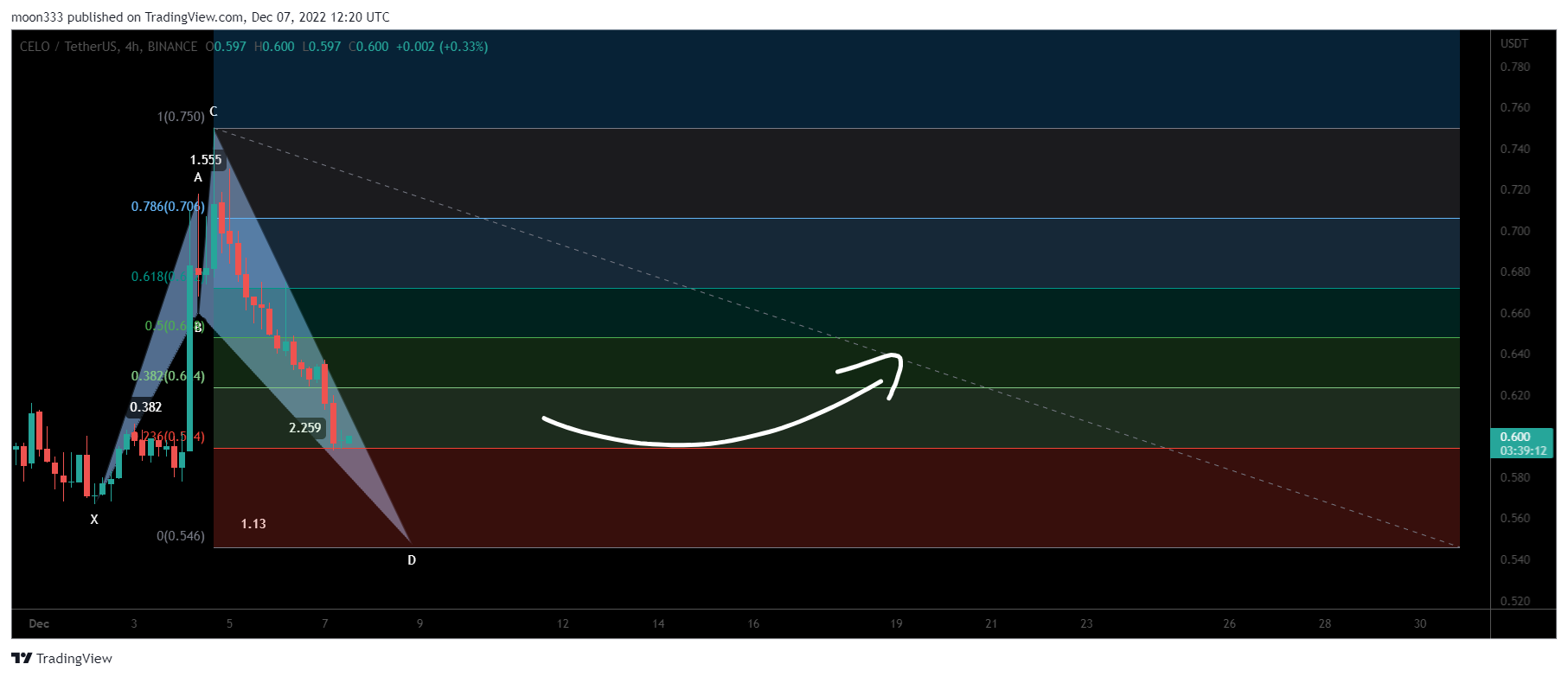Click the +0.002 (+0.33%) change value
The height and width of the screenshot is (677, 1568).
(x=442, y=47)
